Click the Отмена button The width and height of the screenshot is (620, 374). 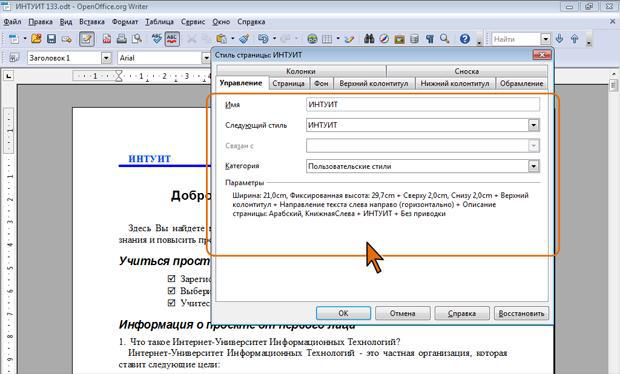pos(403,313)
